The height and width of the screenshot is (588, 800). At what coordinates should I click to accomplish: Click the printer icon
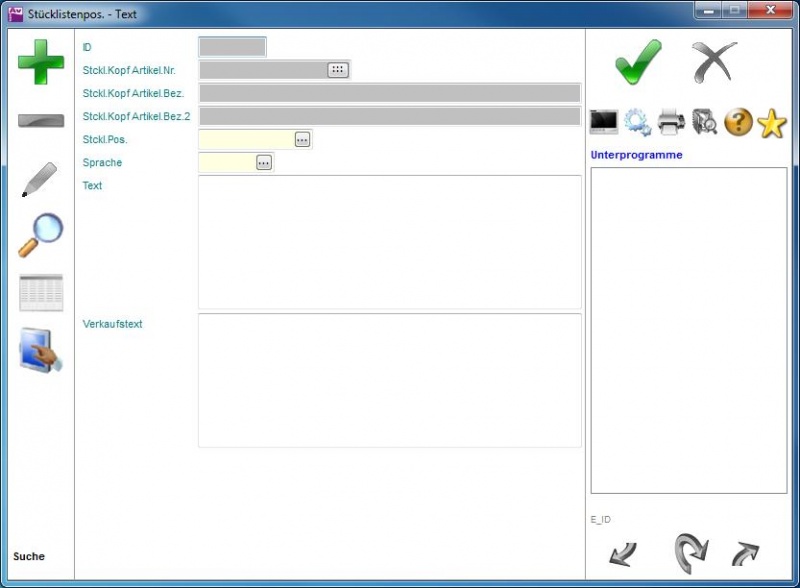tap(671, 122)
